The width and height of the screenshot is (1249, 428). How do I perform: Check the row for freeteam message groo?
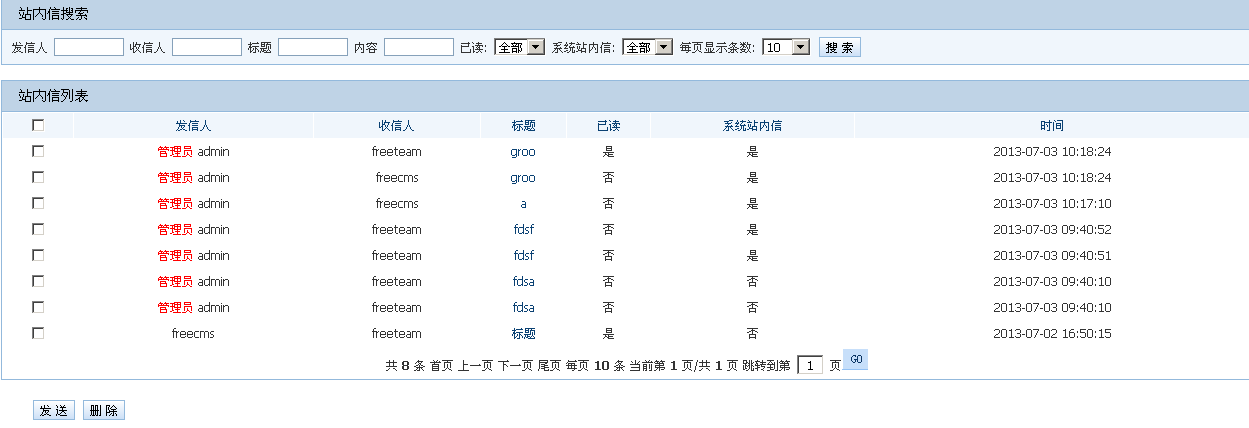38,151
